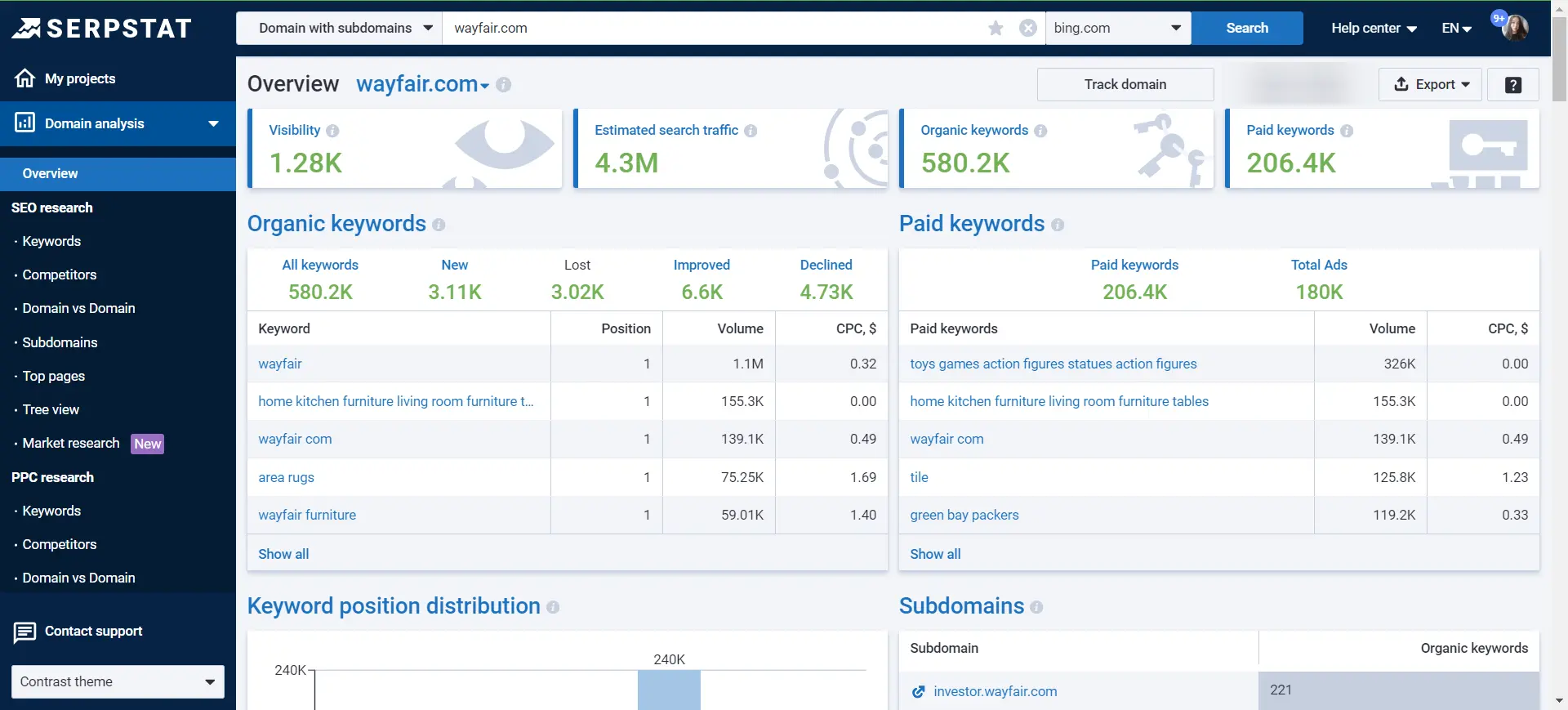Click the Track domain button

pyautogui.click(x=1125, y=85)
